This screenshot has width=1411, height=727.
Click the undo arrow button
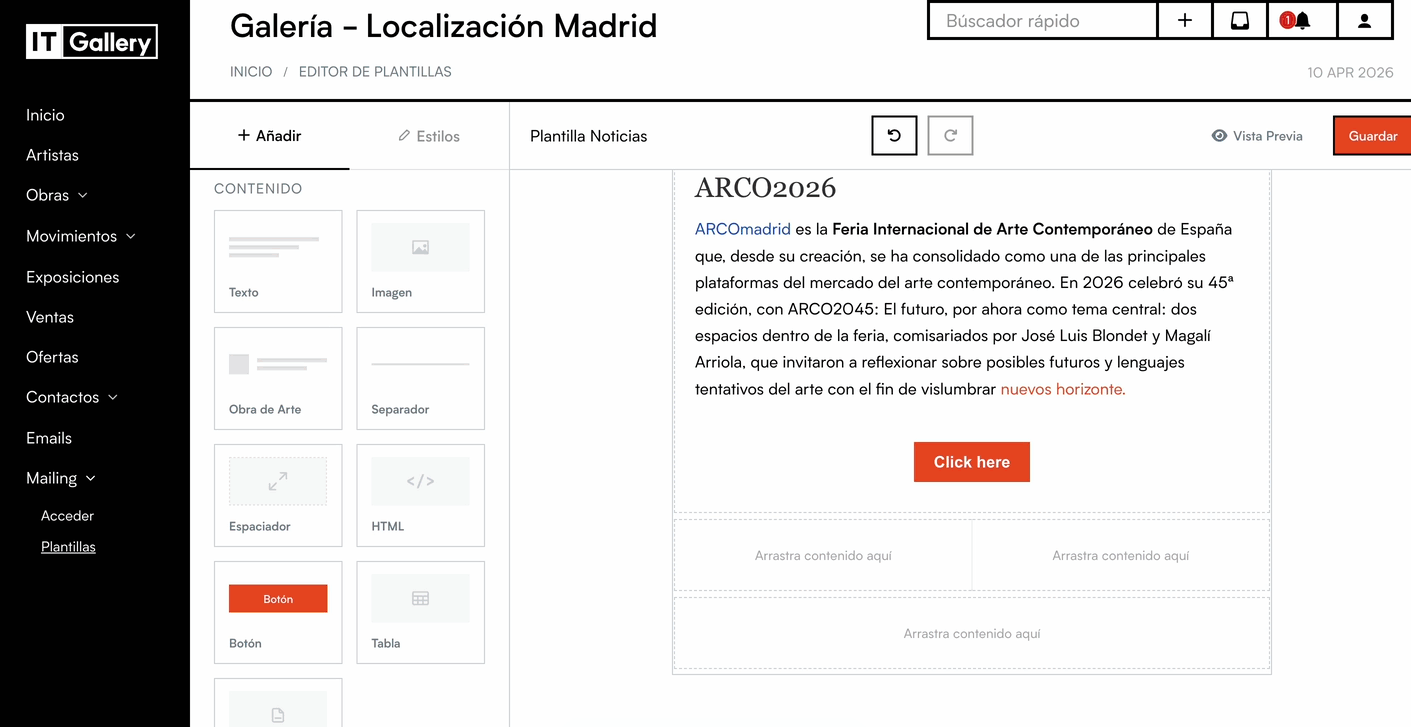point(894,136)
